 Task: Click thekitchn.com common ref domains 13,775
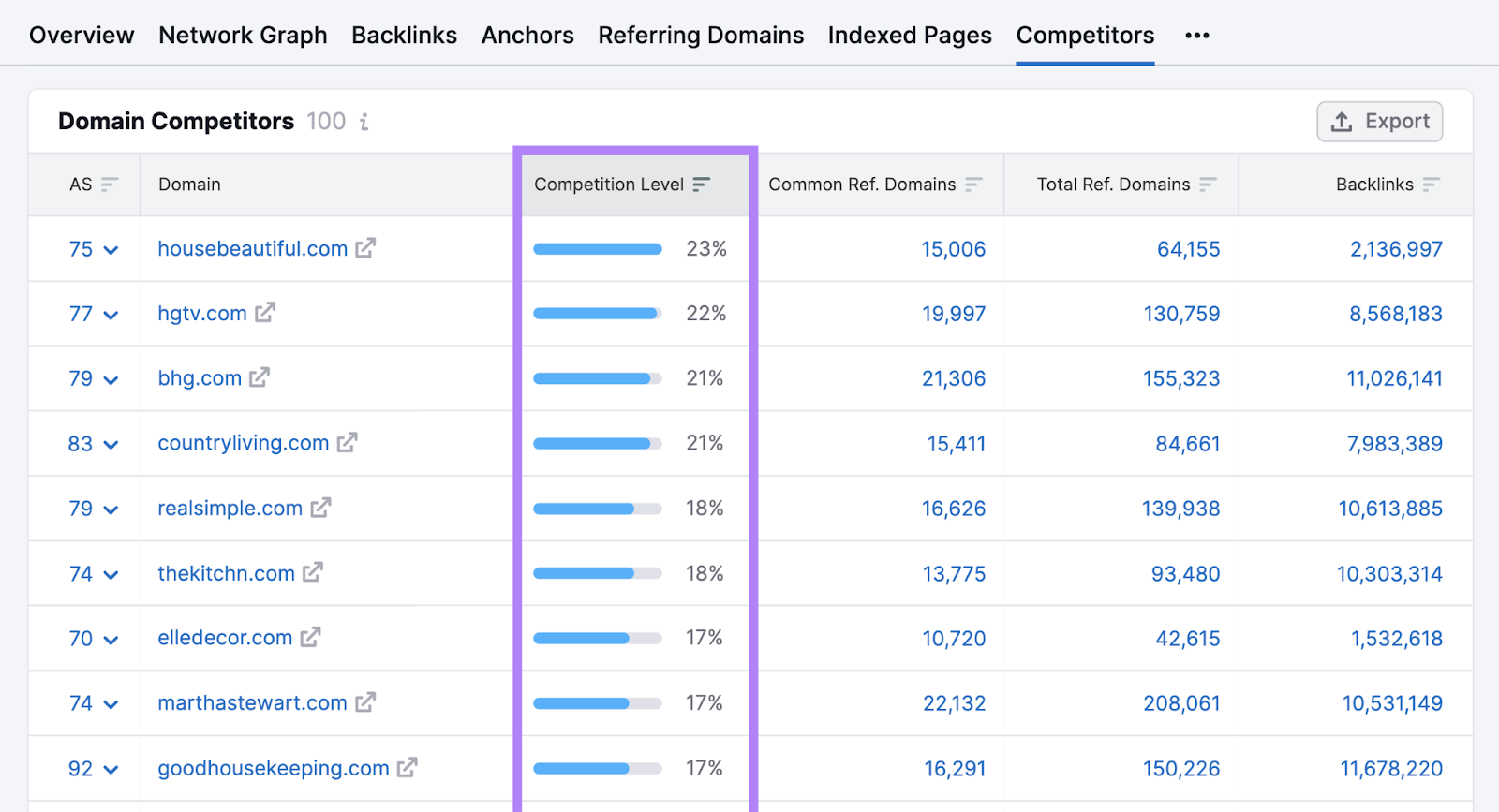(954, 573)
